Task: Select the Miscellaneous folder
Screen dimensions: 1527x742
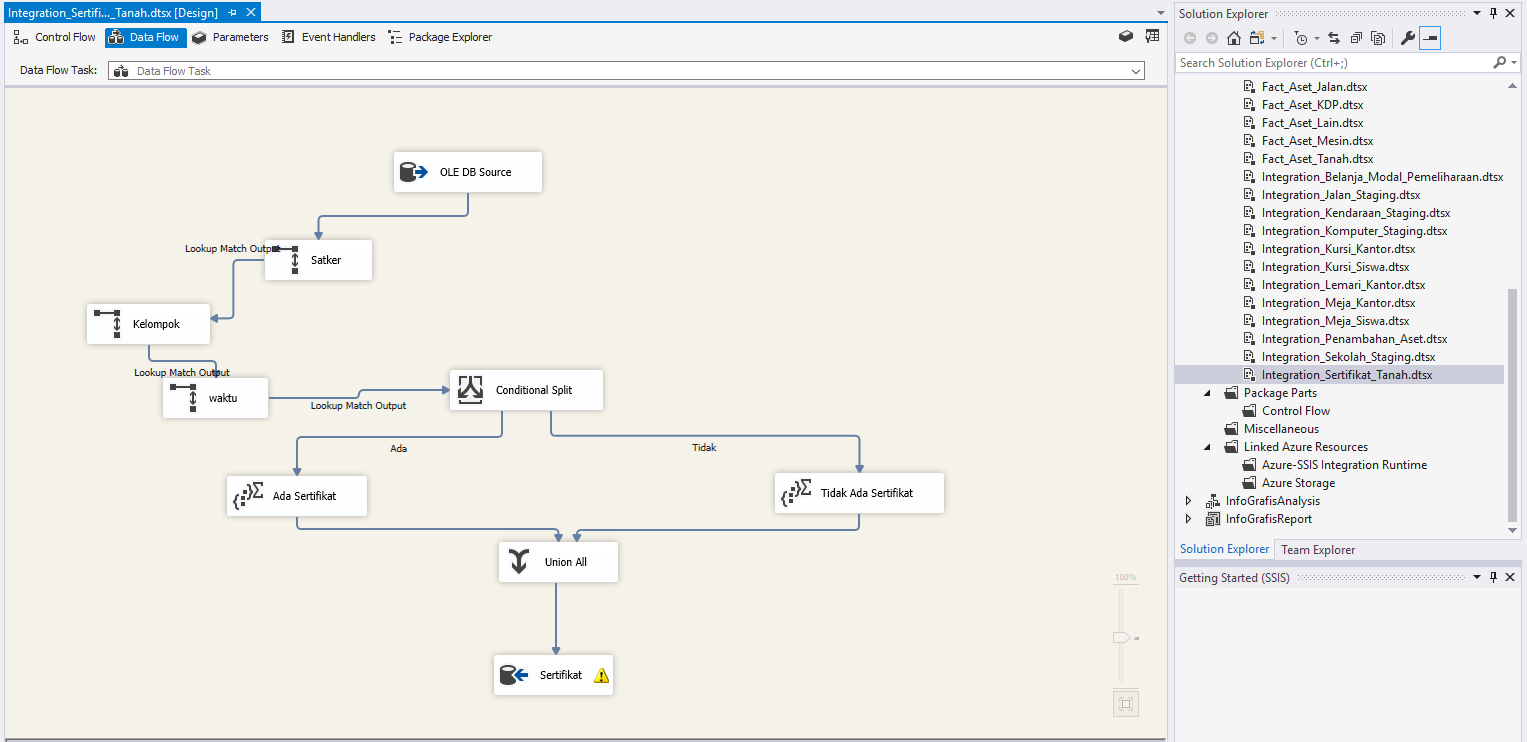Action: click(x=1281, y=429)
